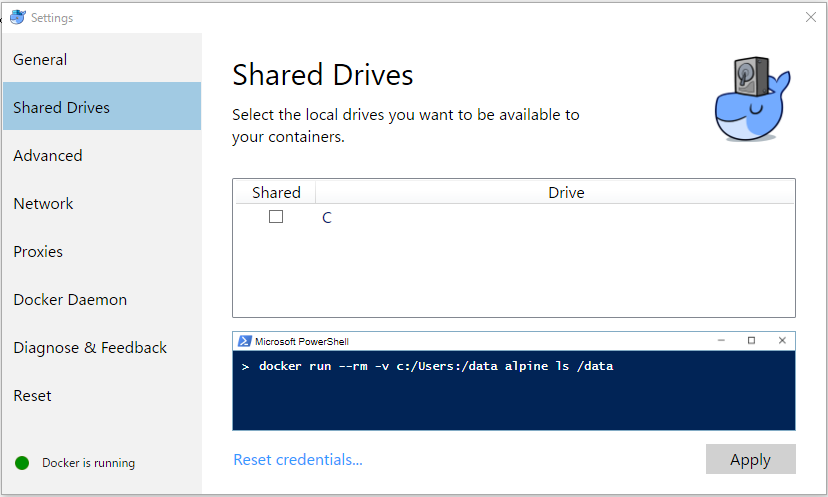Click the 'Shared Drives' page heading

pyautogui.click(x=323, y=74)
